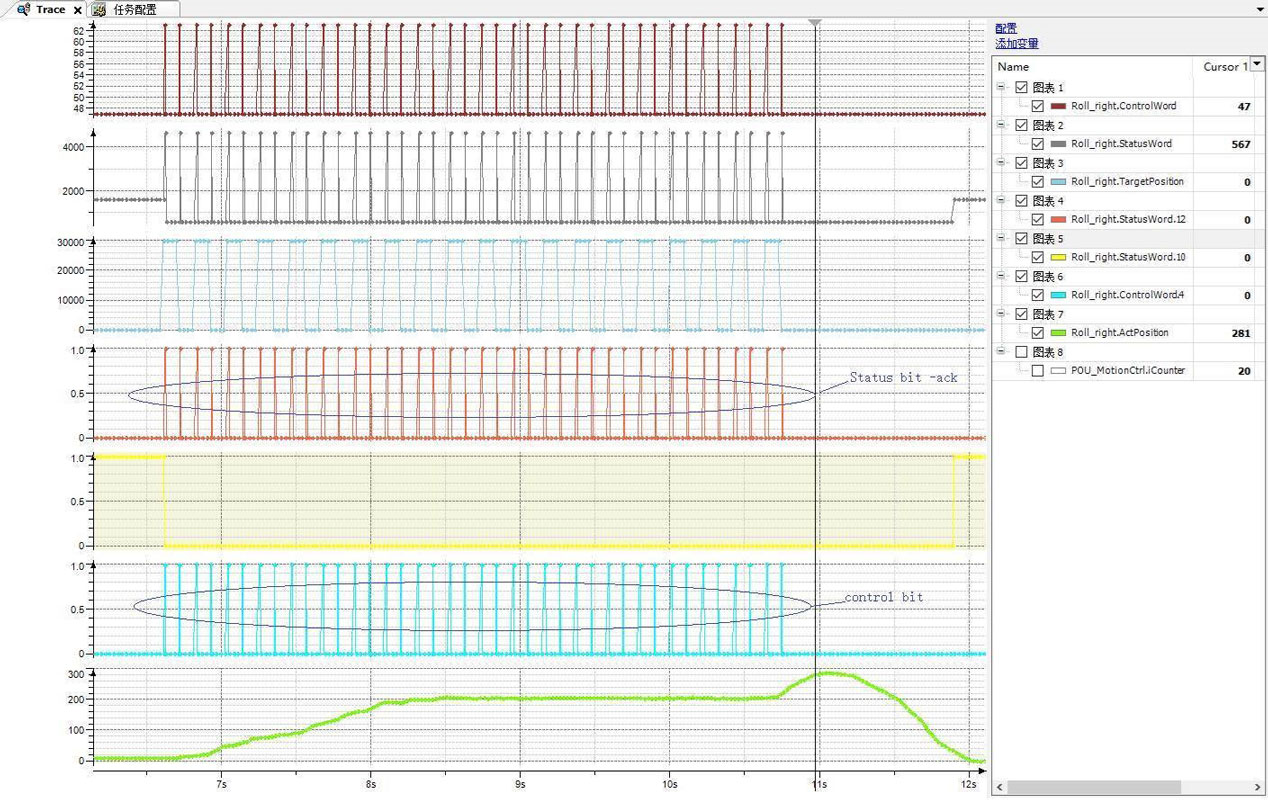1268x807 pixels.
Task: Open dropdown arrow beside Cursor 1 header
Action: [x=1257, y=64]
